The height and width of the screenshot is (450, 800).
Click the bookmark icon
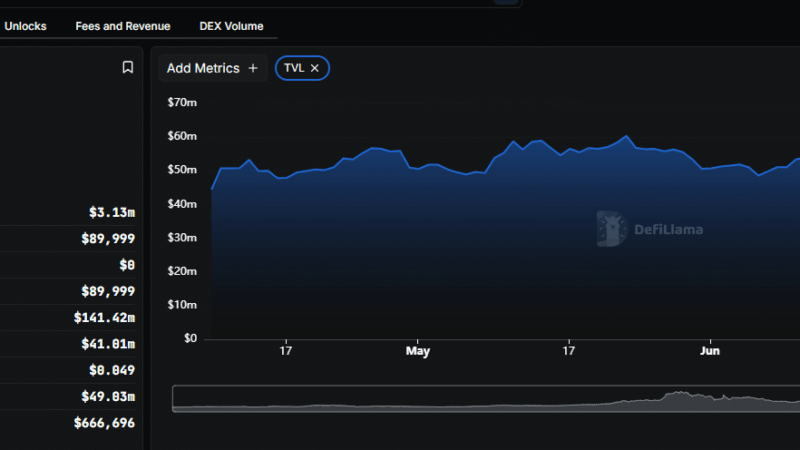(128, 67)
